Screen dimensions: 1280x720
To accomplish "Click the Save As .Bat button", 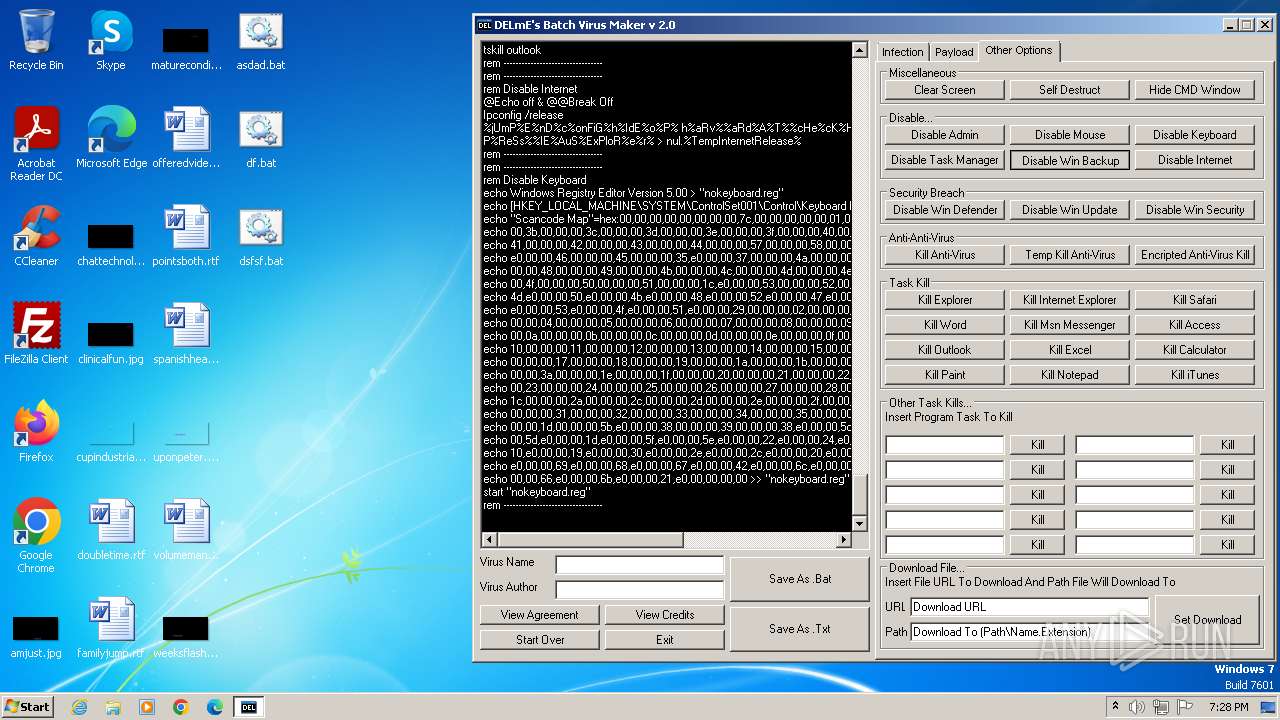I will point(799,579).
